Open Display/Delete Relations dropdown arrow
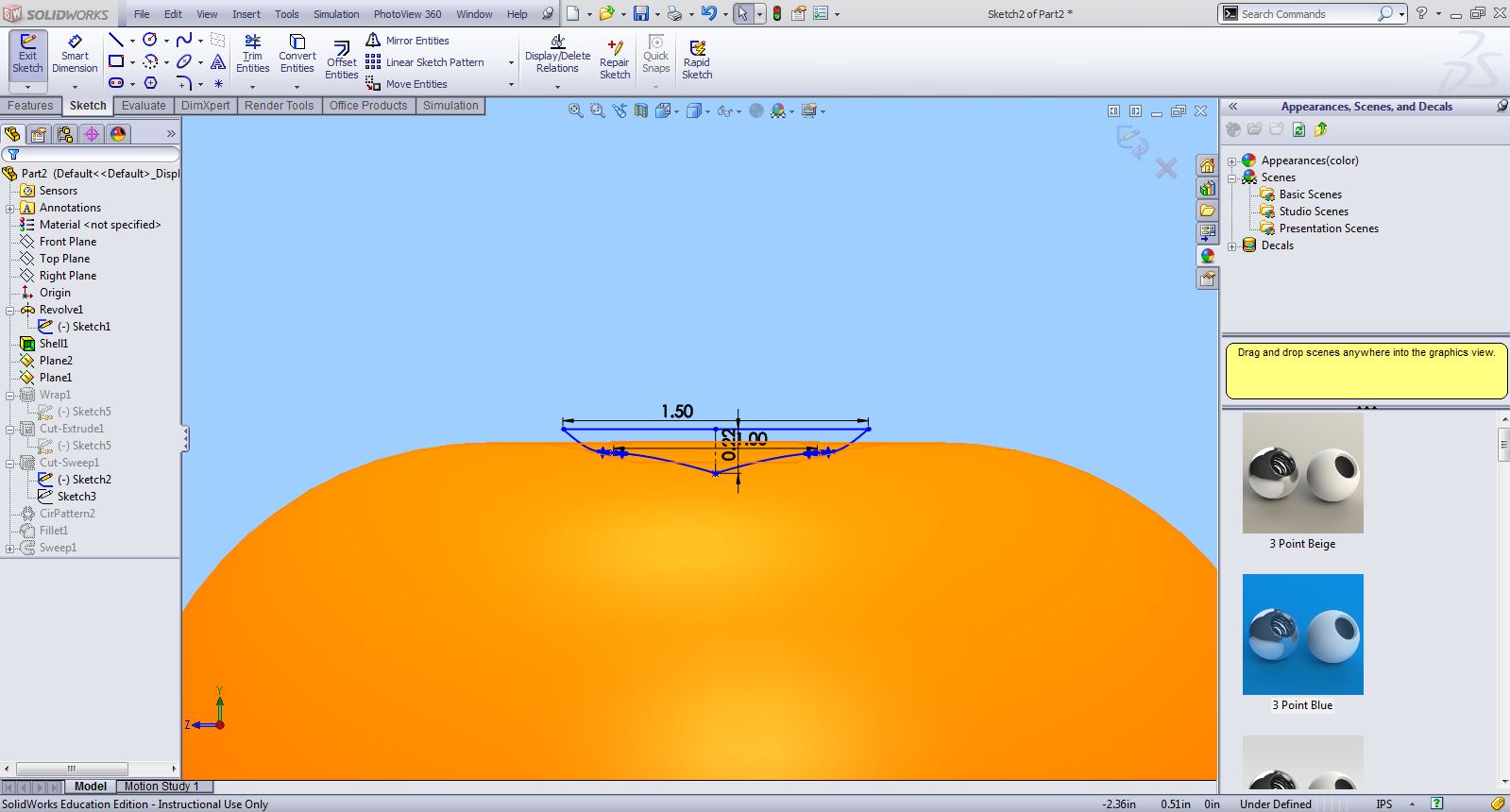1510x812 pixels. (557, 86)
